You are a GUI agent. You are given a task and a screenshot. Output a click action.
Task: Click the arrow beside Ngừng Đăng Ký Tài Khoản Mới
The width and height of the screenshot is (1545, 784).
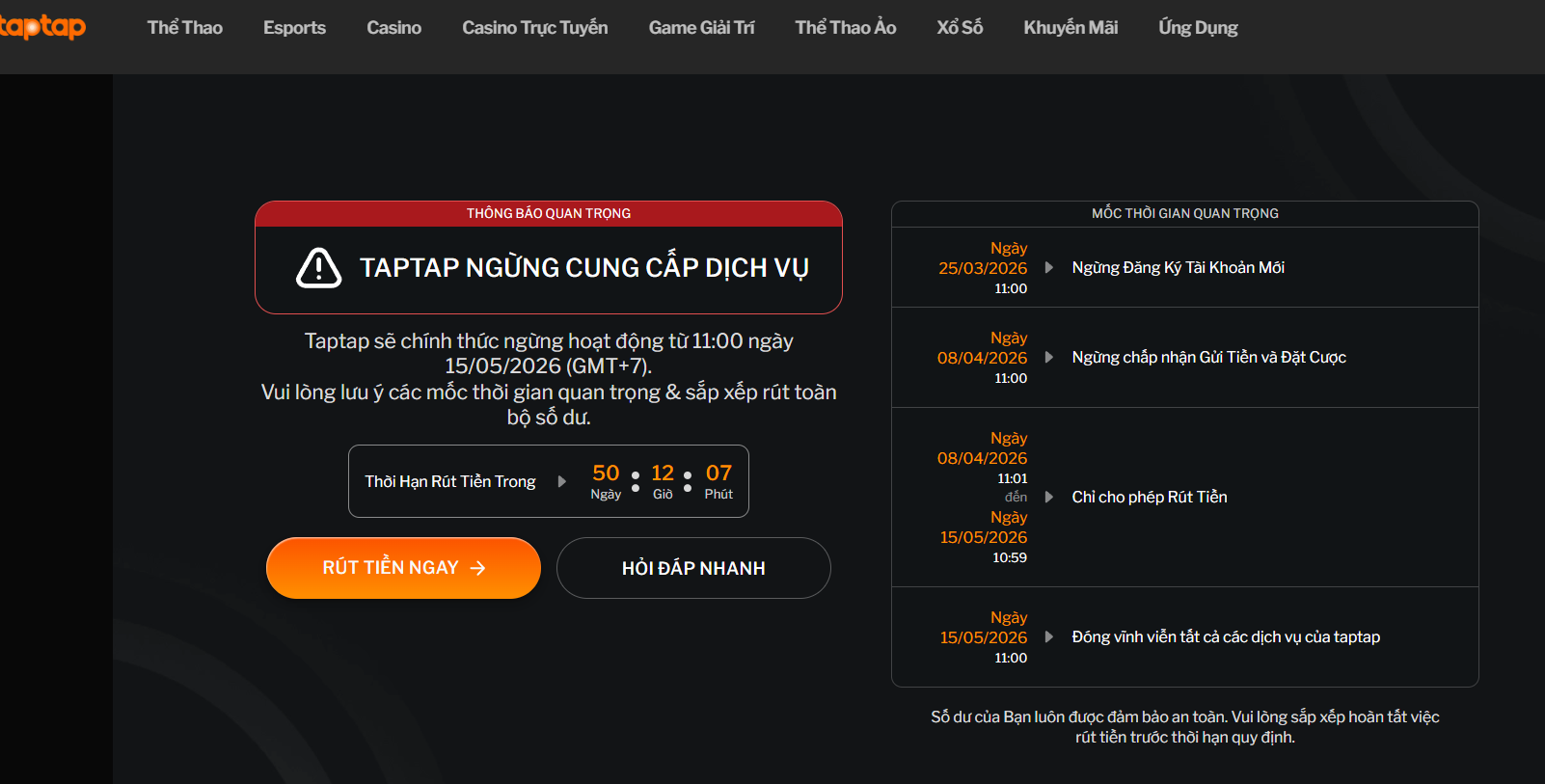tap(1049, 267)
